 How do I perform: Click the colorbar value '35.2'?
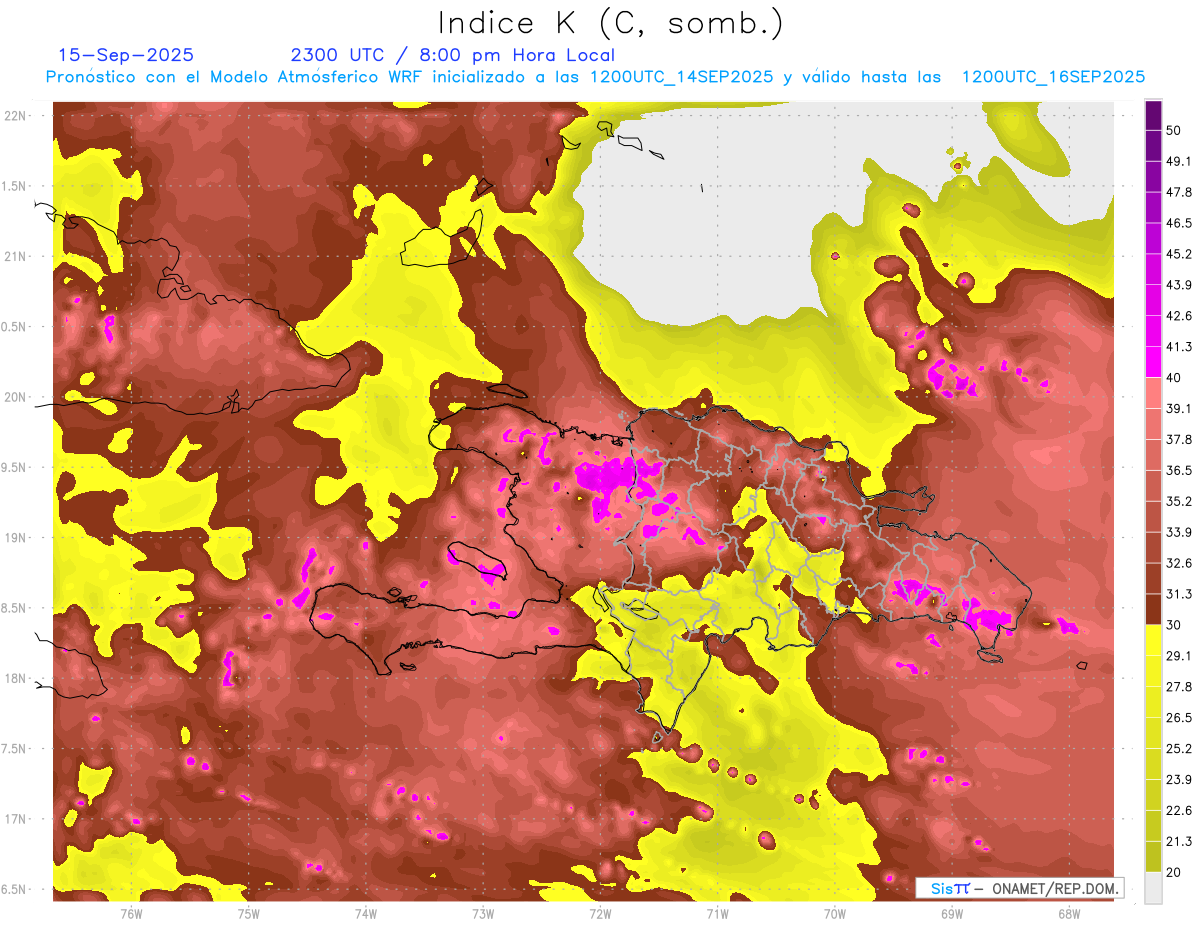click(1179, 501)
